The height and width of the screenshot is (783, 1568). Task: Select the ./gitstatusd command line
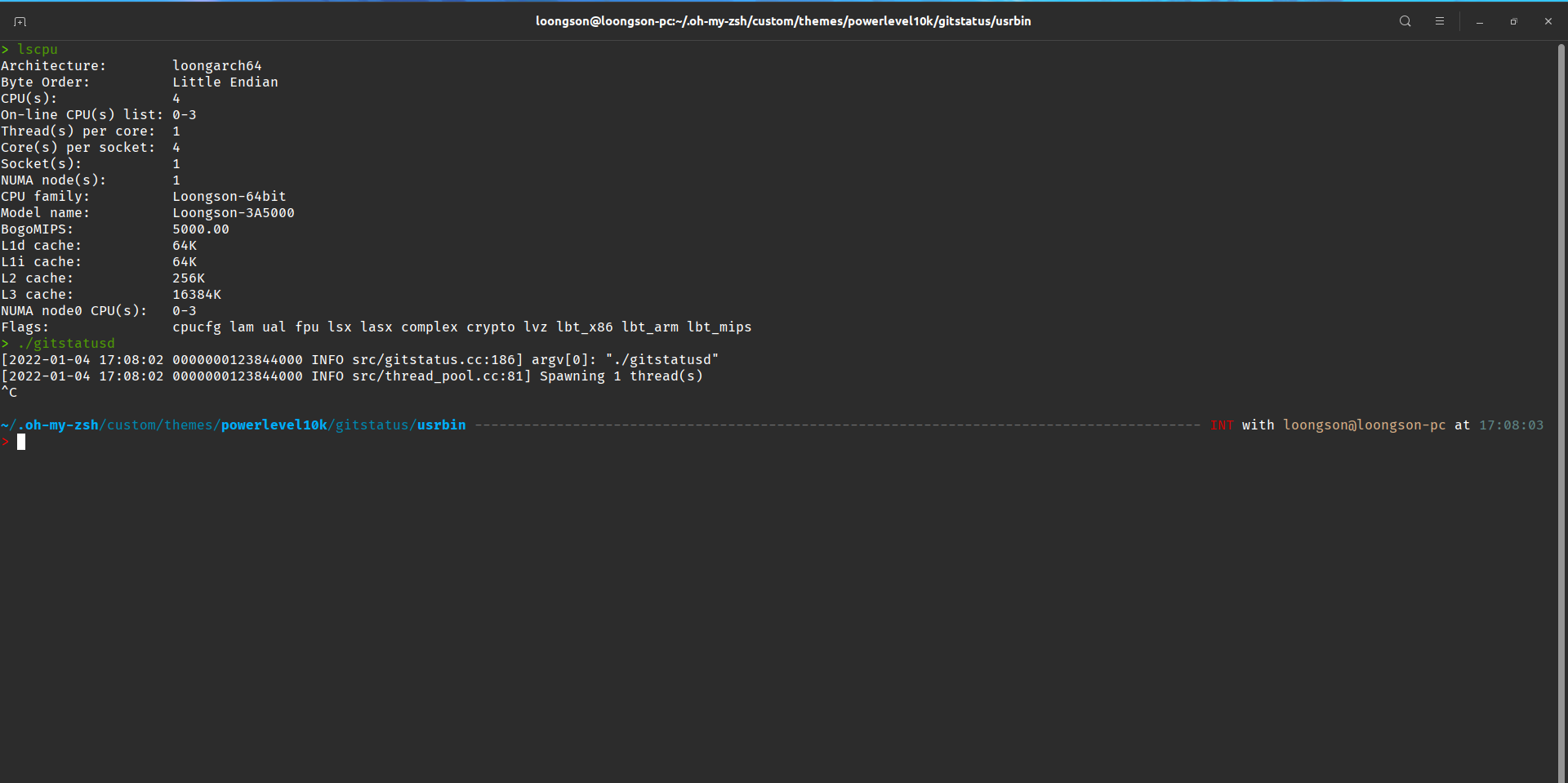[65, 343]
